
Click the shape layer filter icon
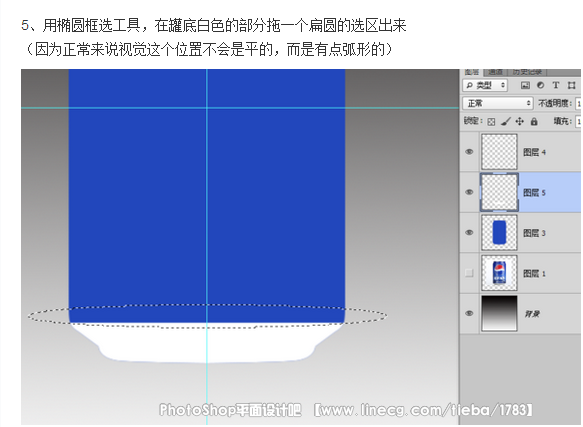tap(571, 86)
